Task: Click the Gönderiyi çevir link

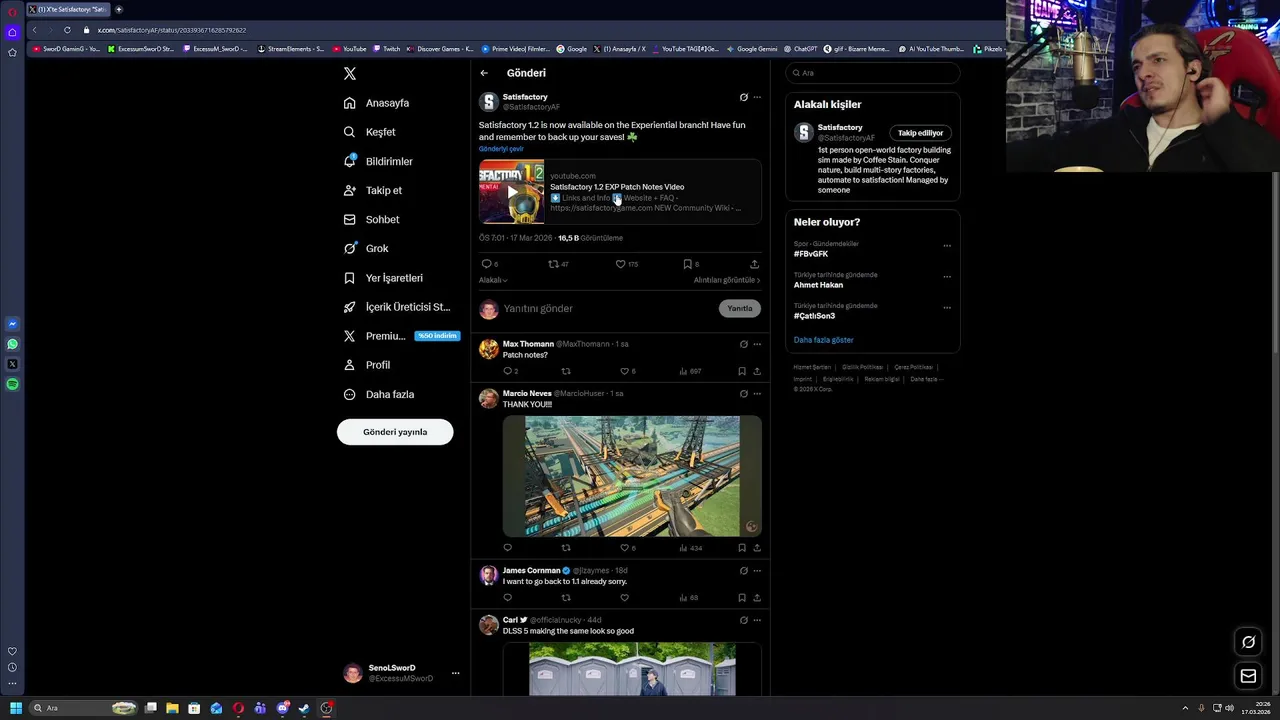Action: (501, 149)
